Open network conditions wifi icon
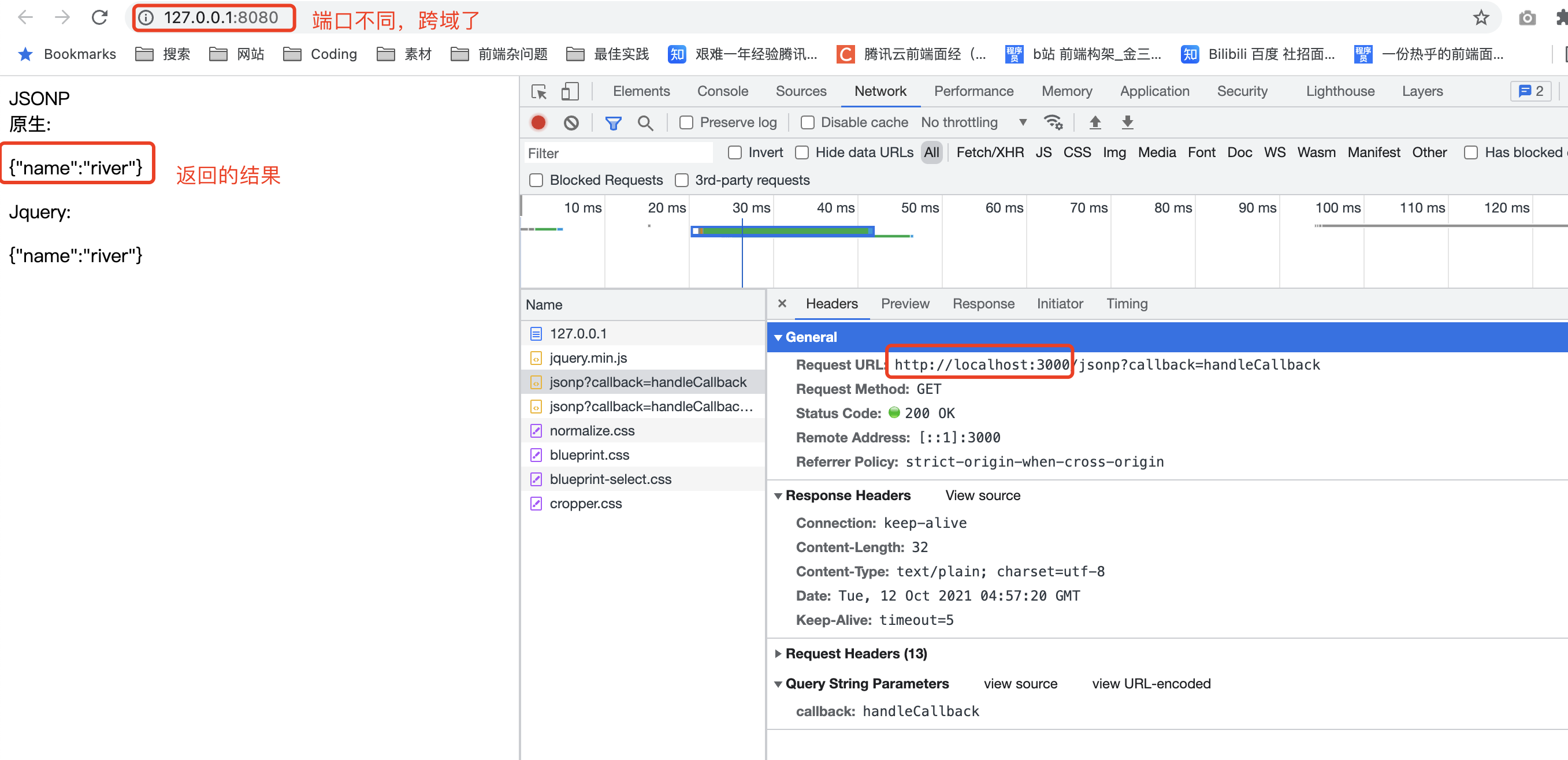Screen dimensions: 1568x760 point(1053,122)
